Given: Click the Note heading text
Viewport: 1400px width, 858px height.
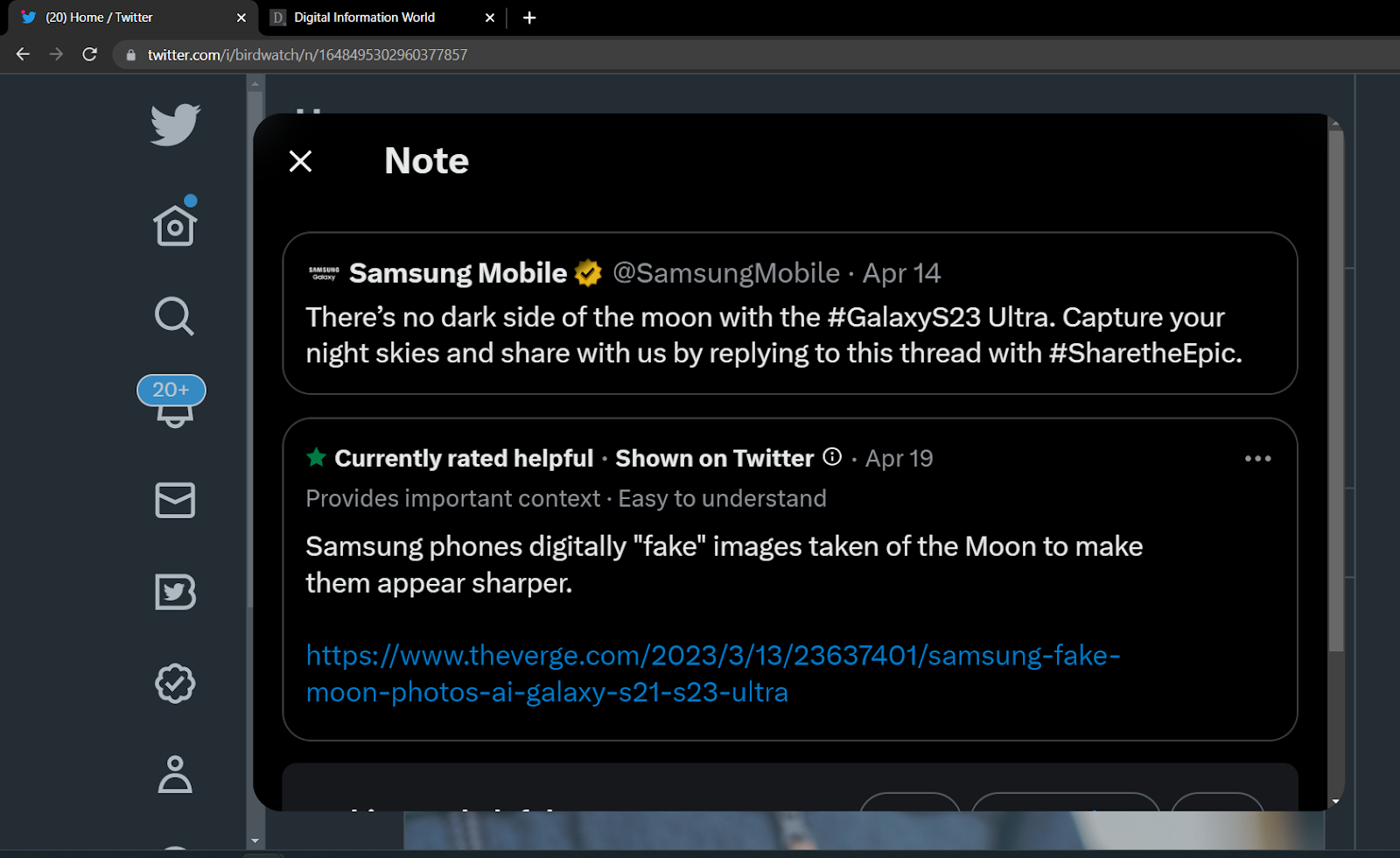Looking at the screenshot, I should tap(426, 160).
